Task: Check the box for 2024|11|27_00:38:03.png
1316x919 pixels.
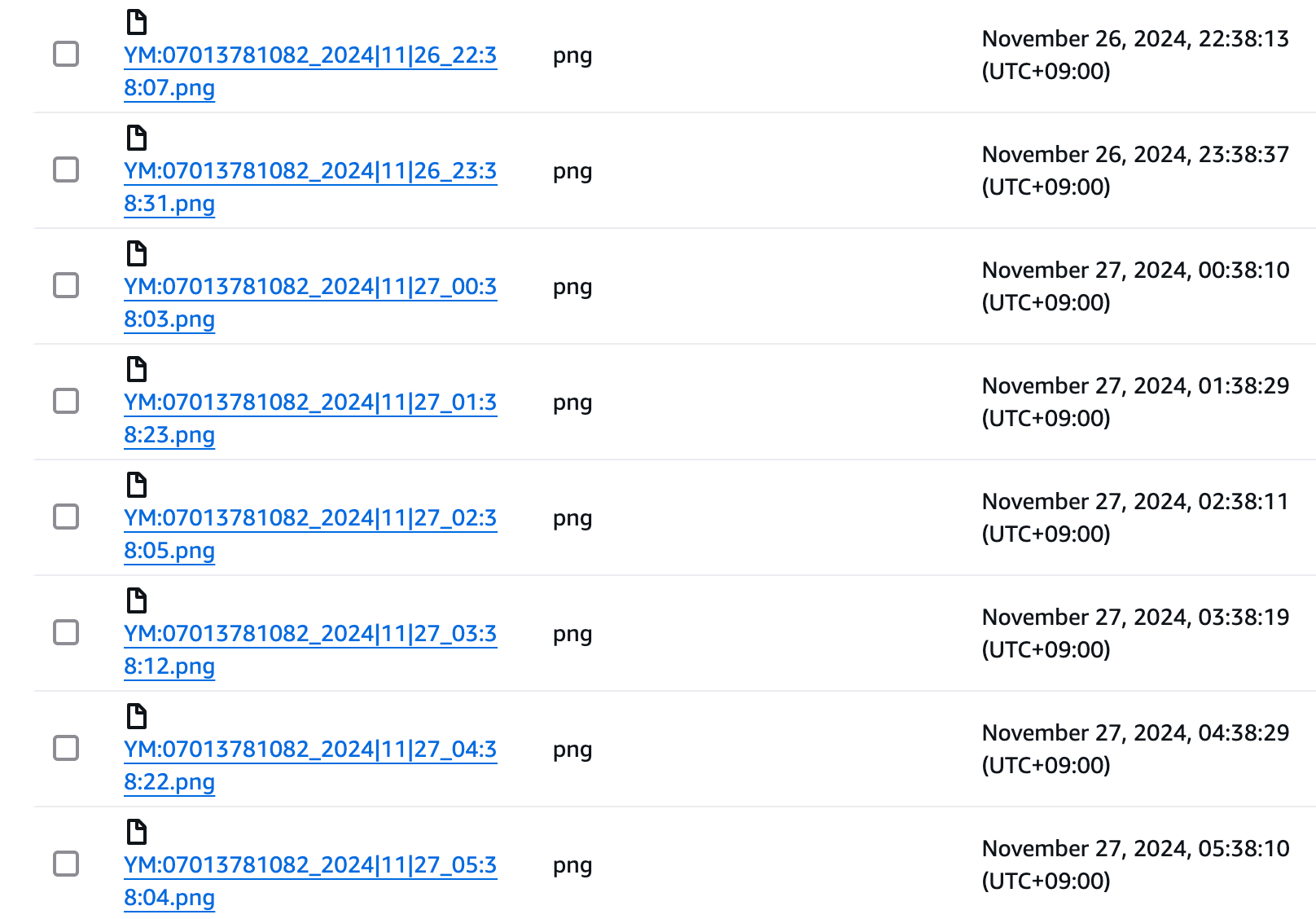Action: tap(66, 285)
